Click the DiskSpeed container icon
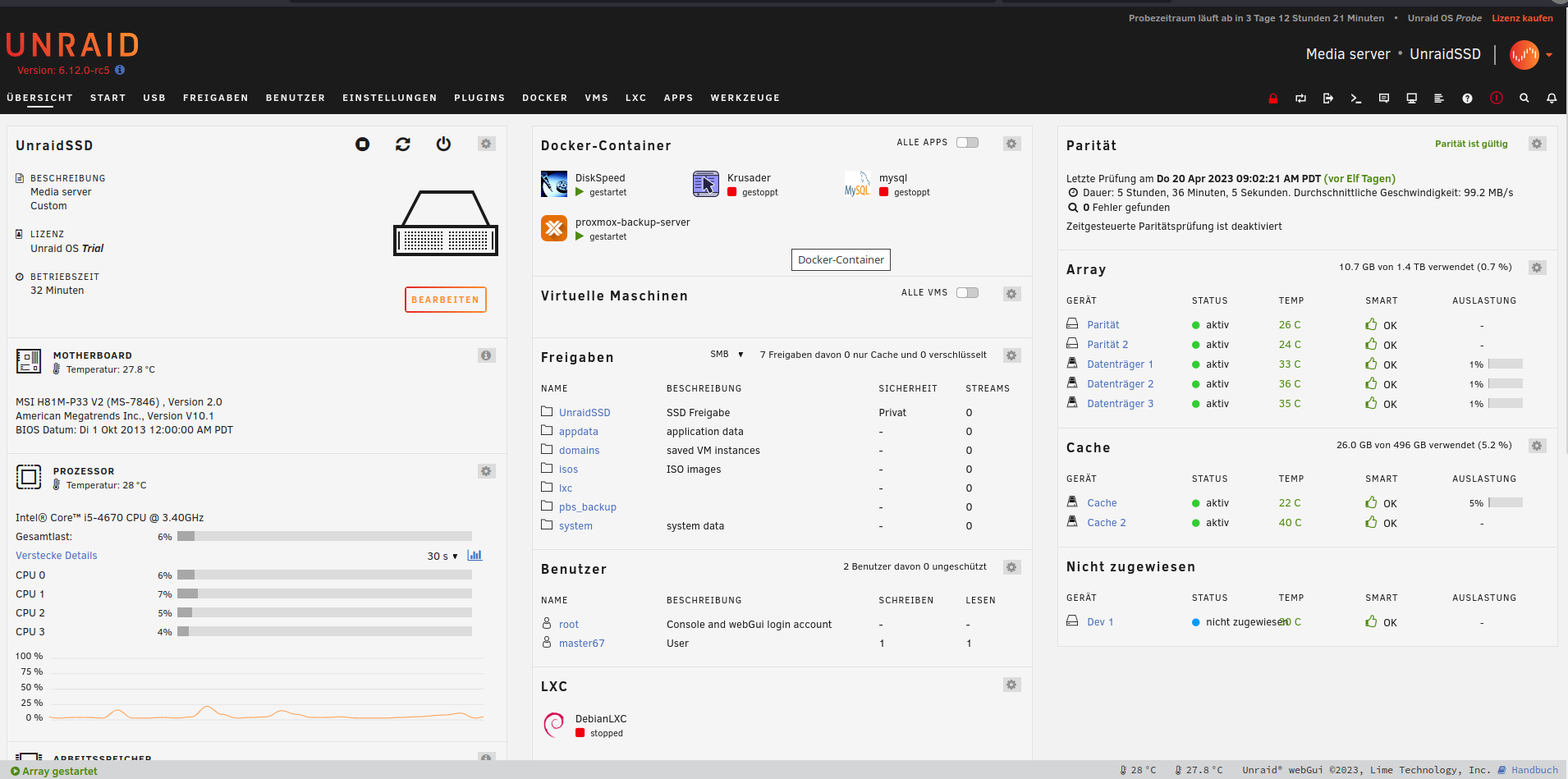This screenshot has height=779, width=1568. pyautogui.click(x=554, y=184)
